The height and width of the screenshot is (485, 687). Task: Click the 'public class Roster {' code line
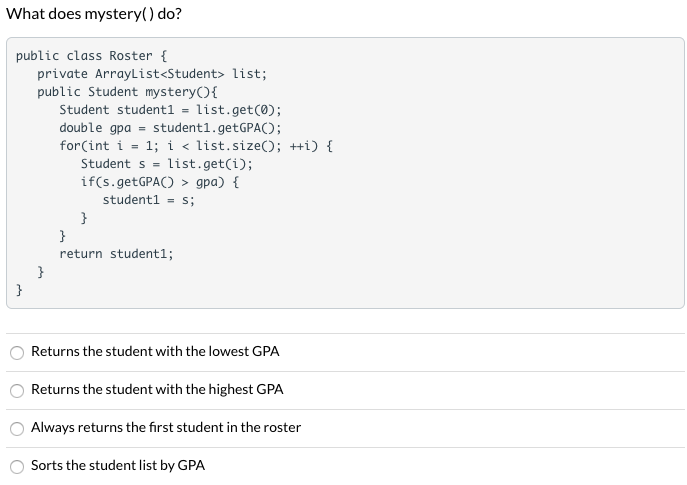tap(92, 56)
